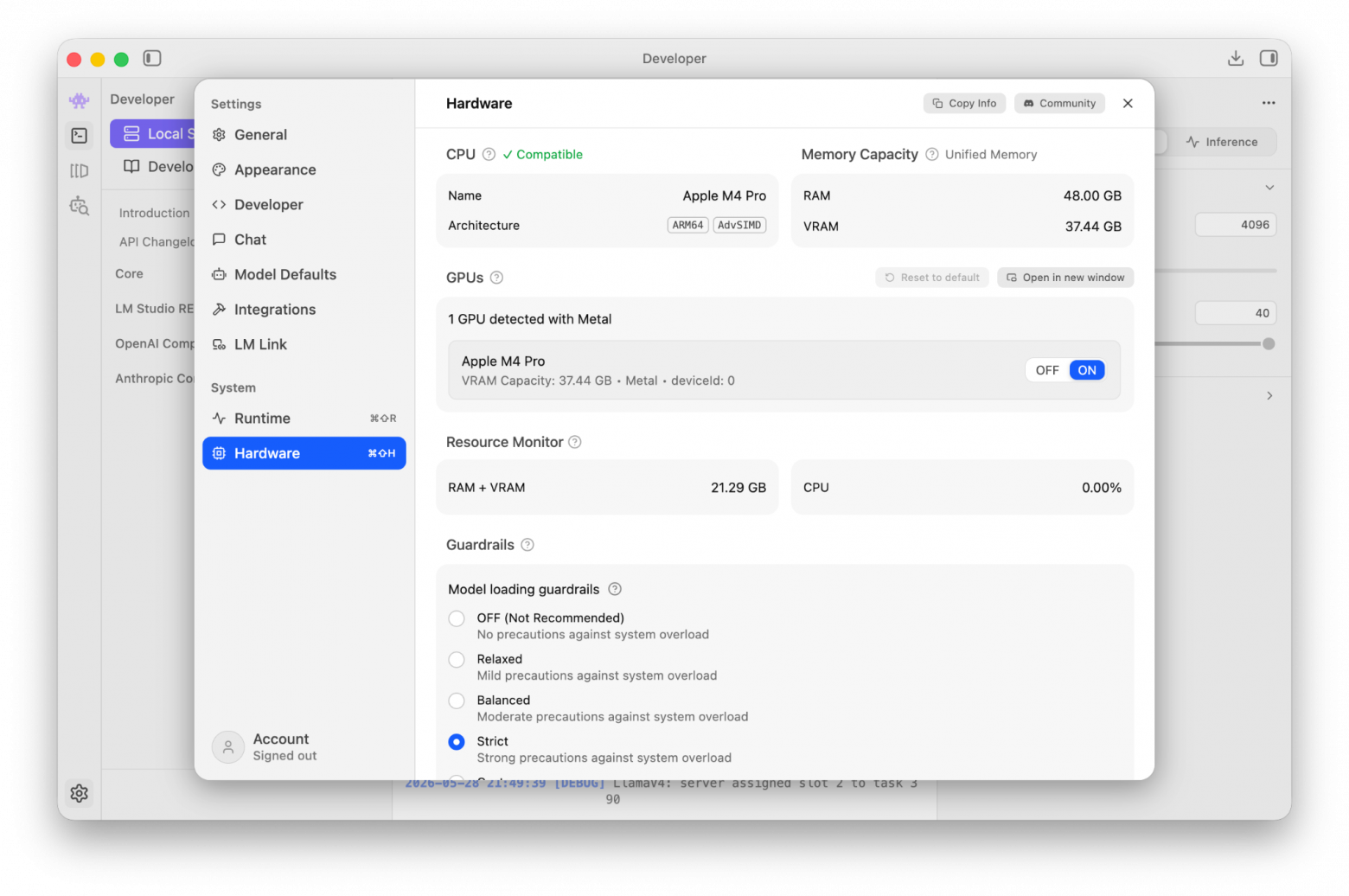Click CPU help question mark icon

coord(489,155)
